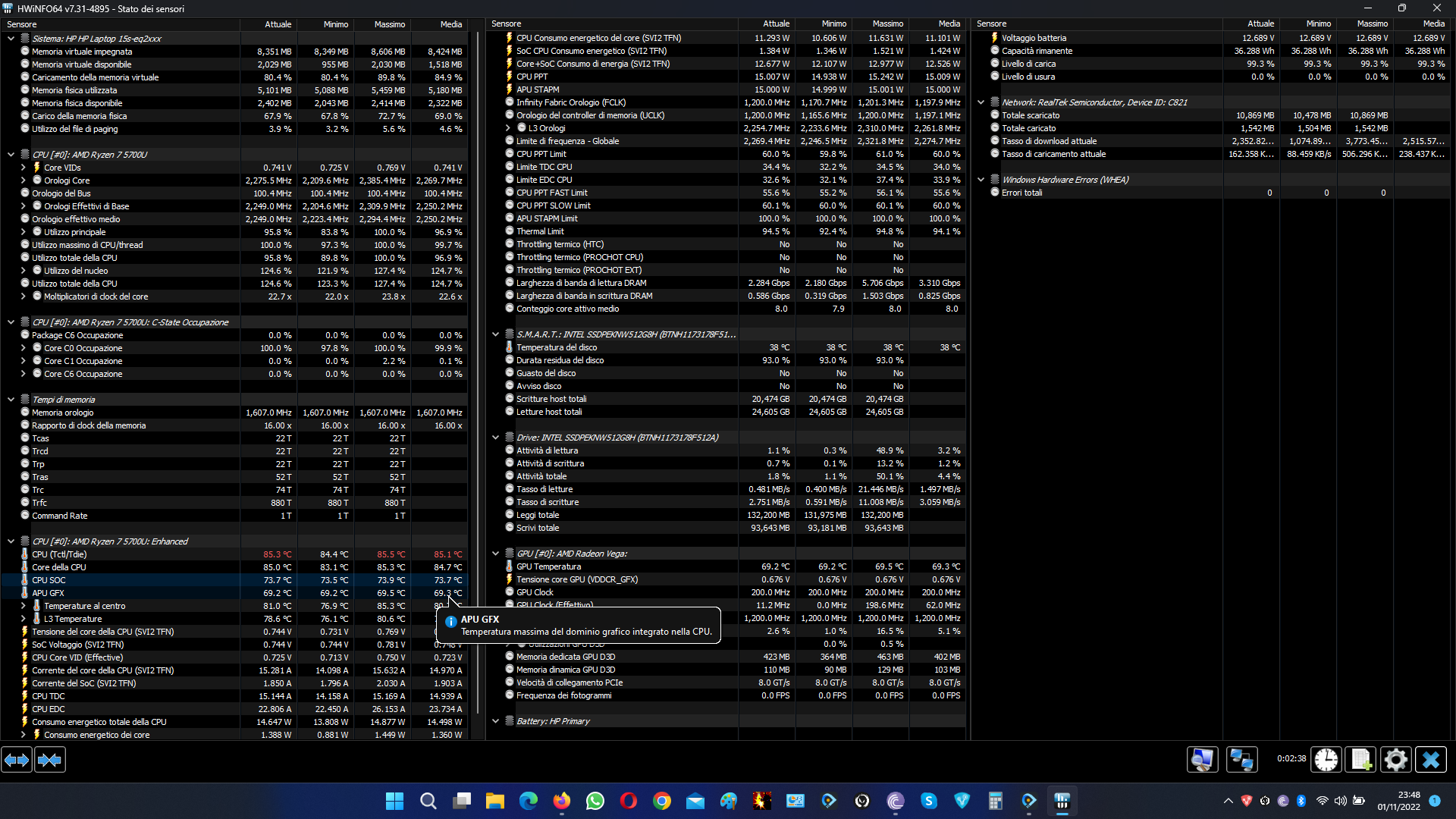Screen dimensions: 1456x819
Task: Click the lightning icon beside CPU PPT
Action: (510, 77)
